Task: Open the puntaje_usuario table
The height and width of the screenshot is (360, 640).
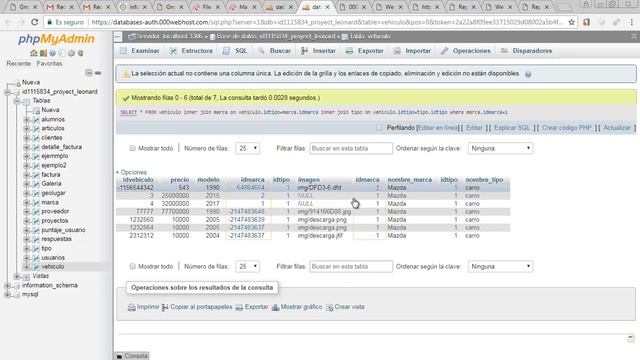Action: coord(63,230)
